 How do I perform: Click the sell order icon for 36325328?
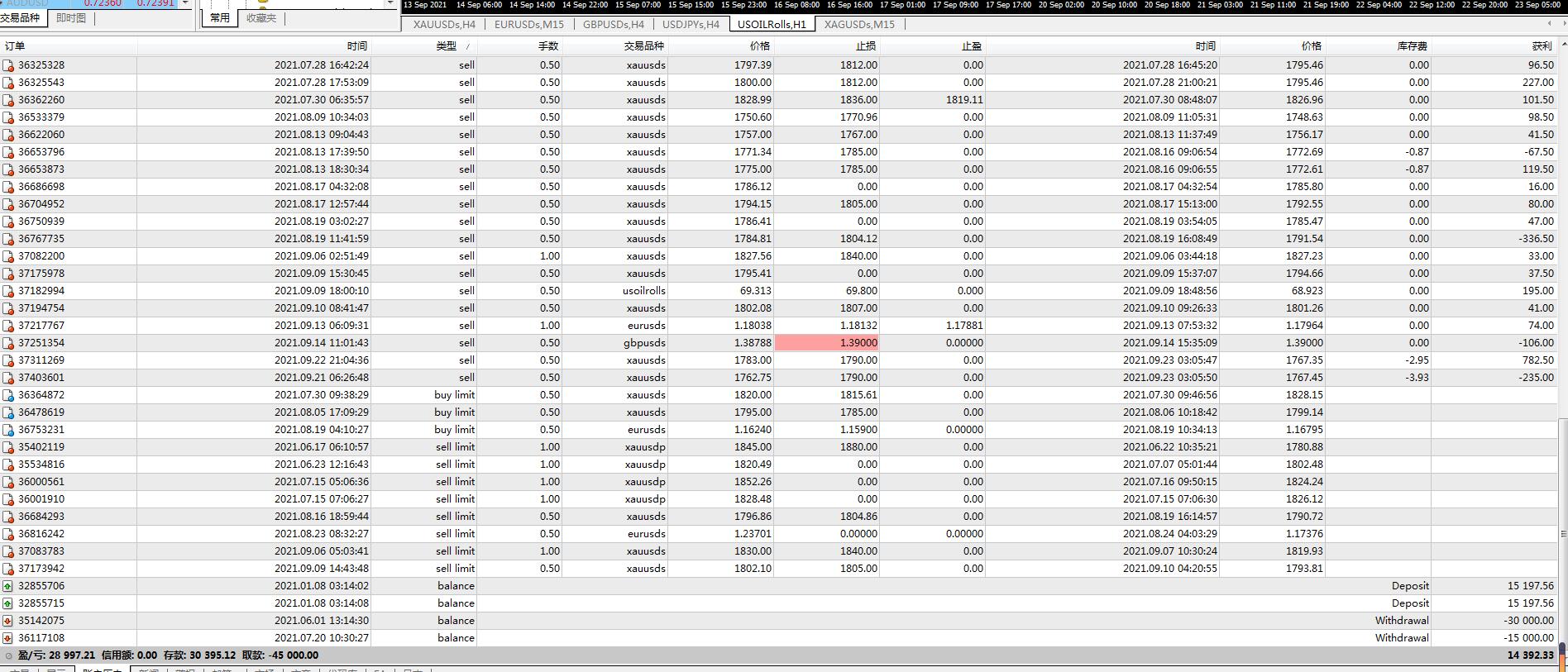(x=8, y=65)
